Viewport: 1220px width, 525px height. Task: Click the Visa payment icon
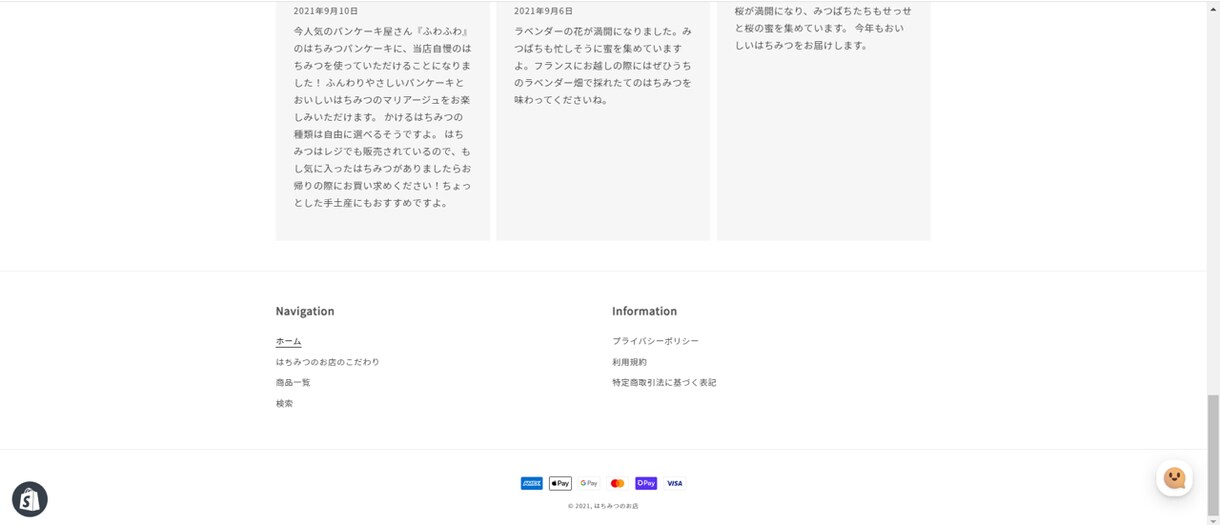coord(675,483)
